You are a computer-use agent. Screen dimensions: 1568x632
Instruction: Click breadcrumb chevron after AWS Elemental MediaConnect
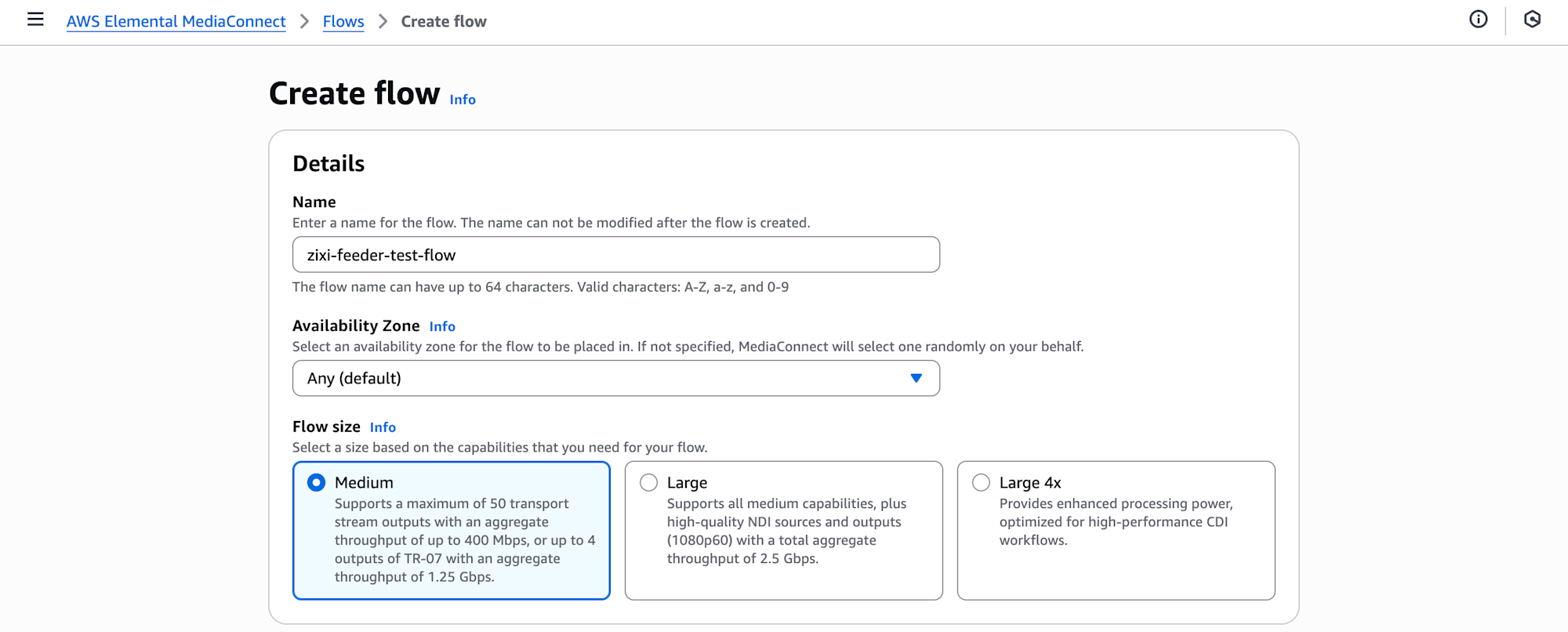click(304, 21)
